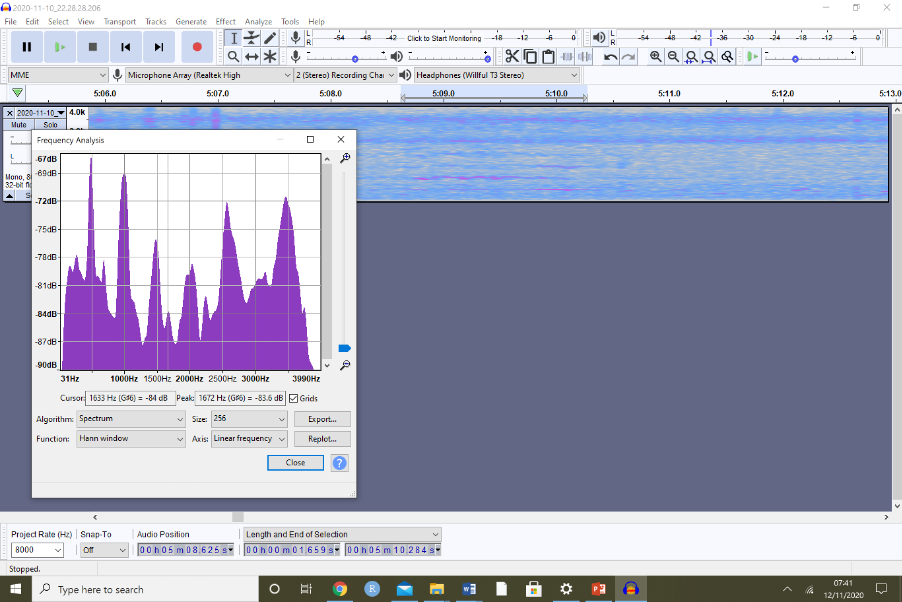Fit project to width zoom icon
The image size is (902, 602).
tap(709, 56)
